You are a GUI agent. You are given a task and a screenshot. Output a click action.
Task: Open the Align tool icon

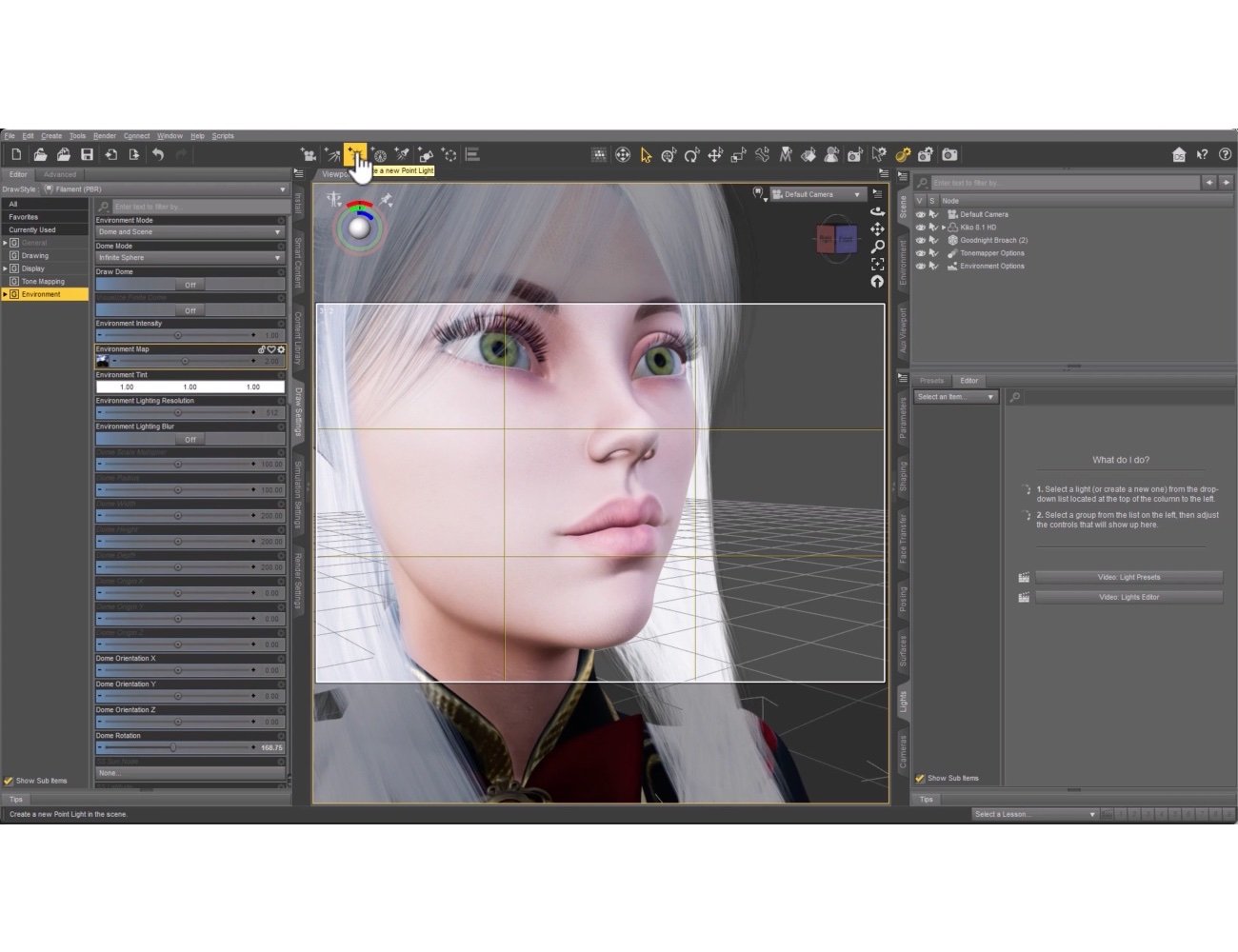(x=472, y=154)
